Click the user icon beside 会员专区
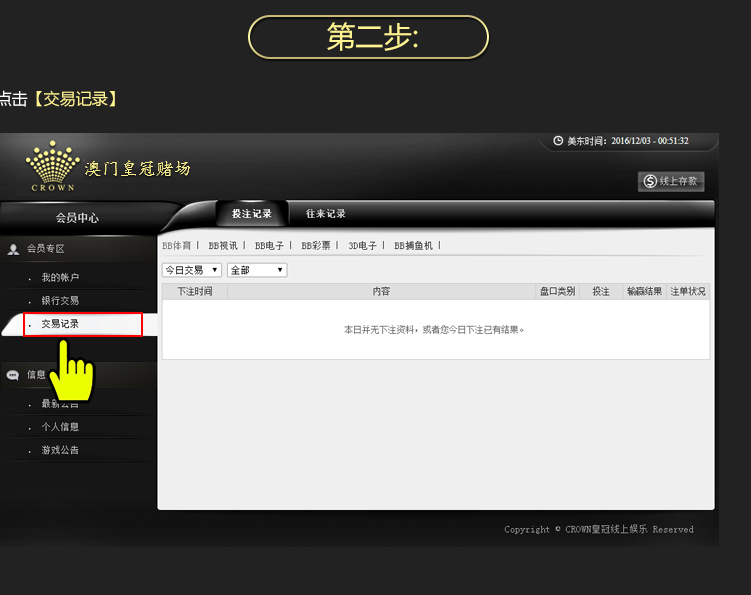 click(x=13, y=249)
